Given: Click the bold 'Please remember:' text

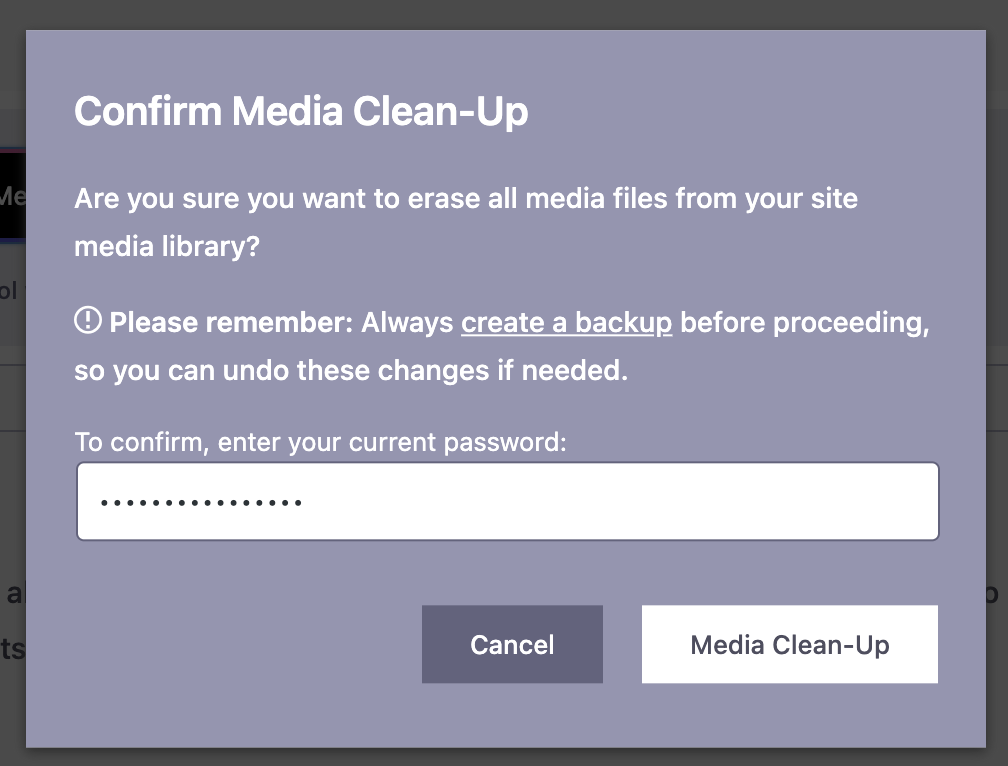Looking at the screenshot, I should point(231,323).
